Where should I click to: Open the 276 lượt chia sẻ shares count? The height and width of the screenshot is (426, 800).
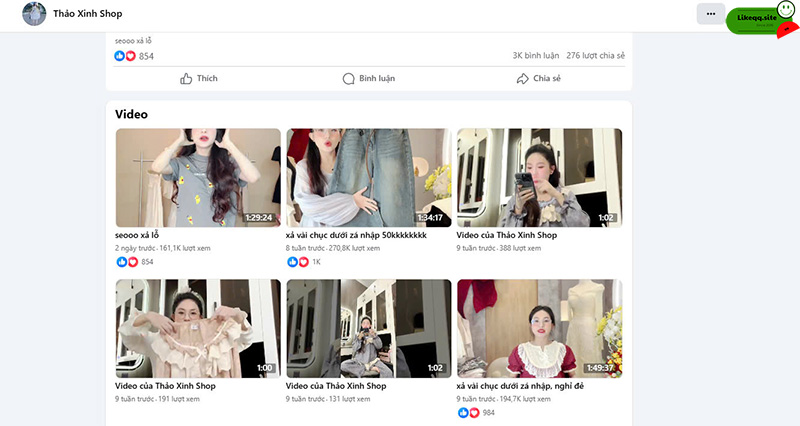tap(595, 56)
